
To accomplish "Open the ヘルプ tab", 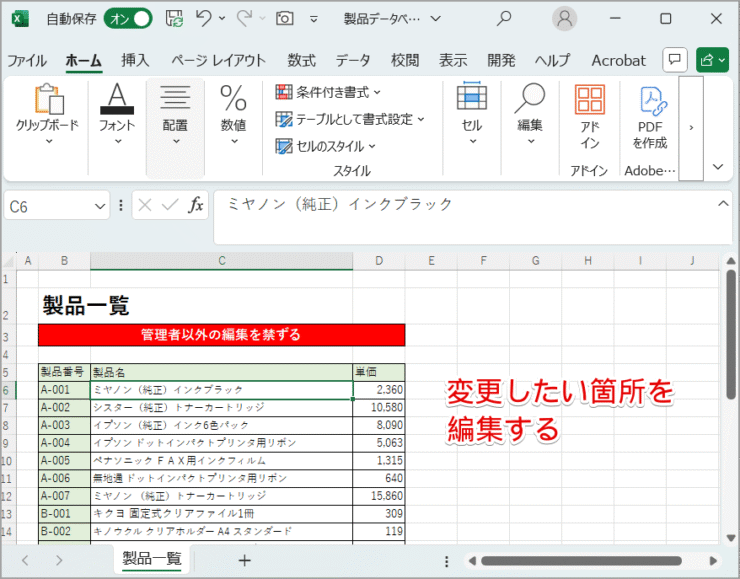I will 552,60.
